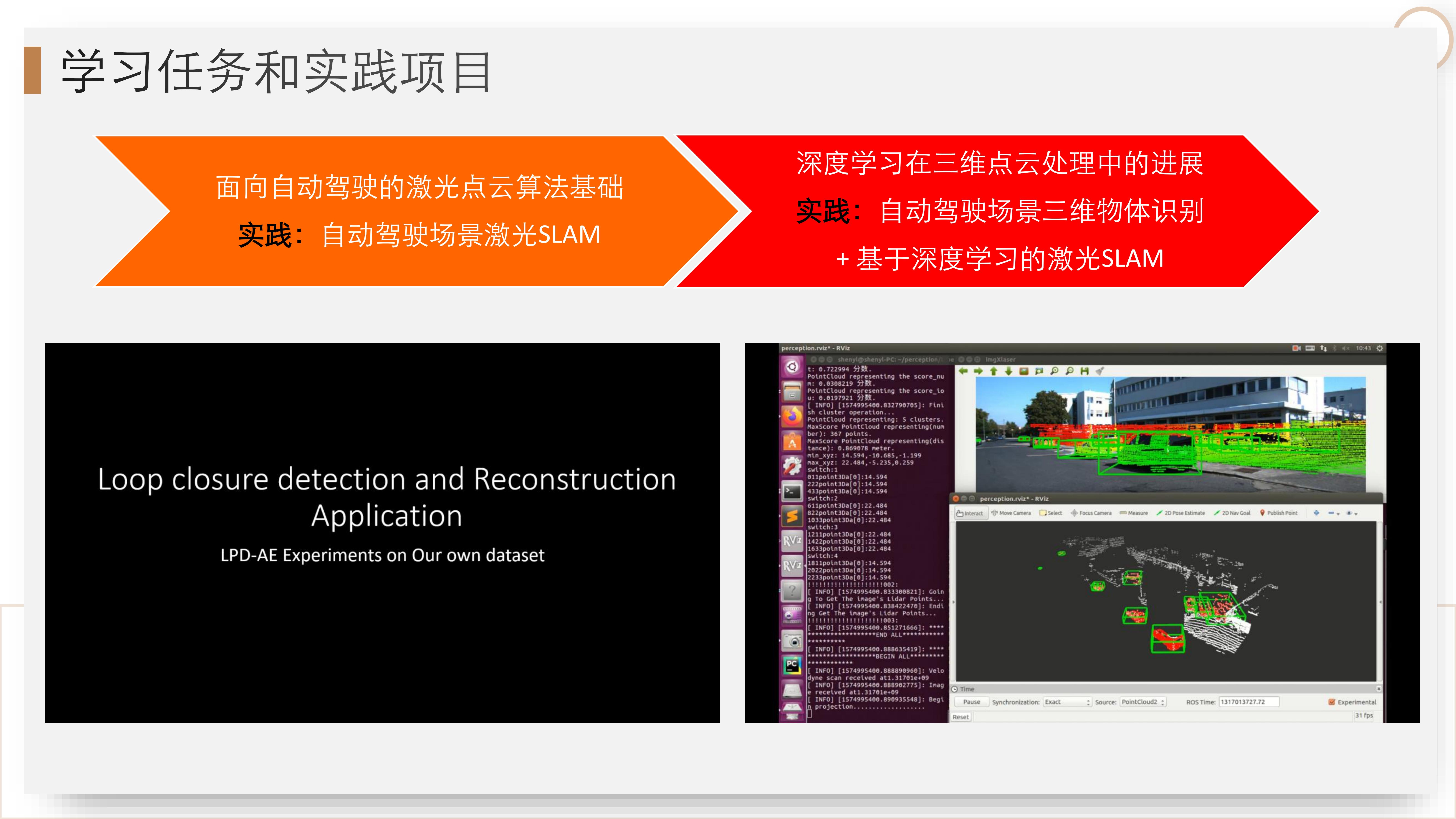Click the zoom-to-area icon in imgXlaser toolbar

(1038, 371)
